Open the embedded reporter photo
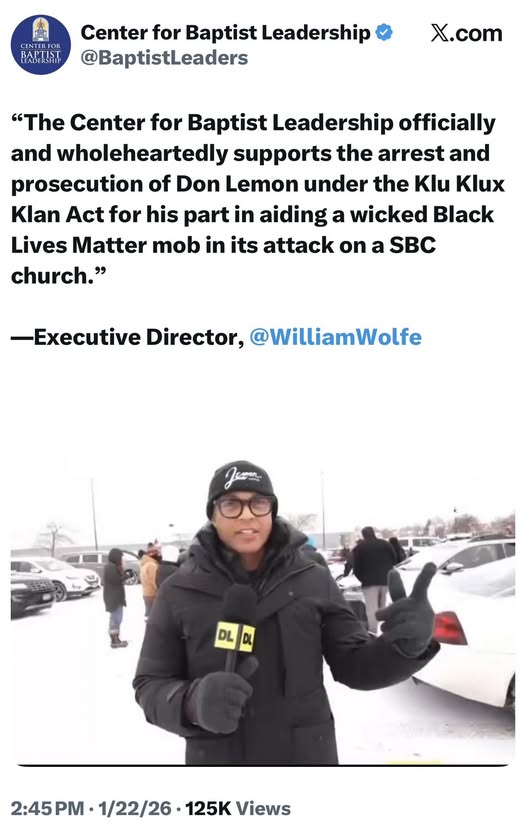The image size is (526, 827). [x=263, y=576]
